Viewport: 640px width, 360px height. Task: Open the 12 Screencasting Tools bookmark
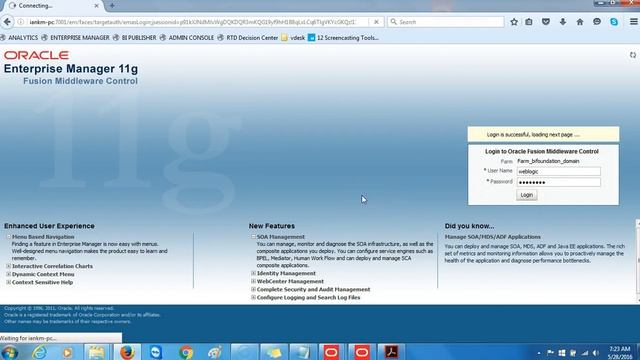(x=343, y=38)
